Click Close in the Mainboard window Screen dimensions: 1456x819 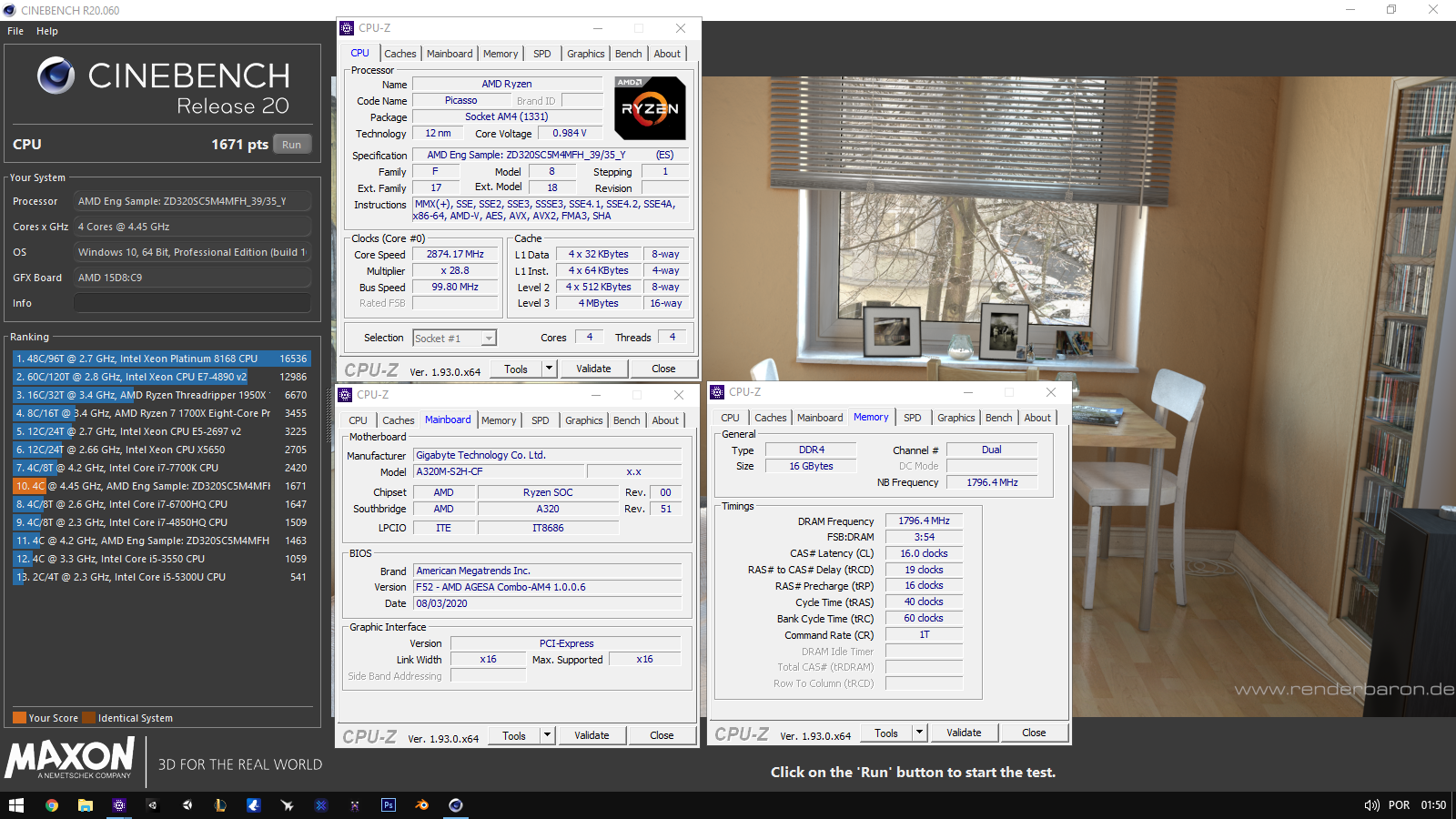coord(662,735)
